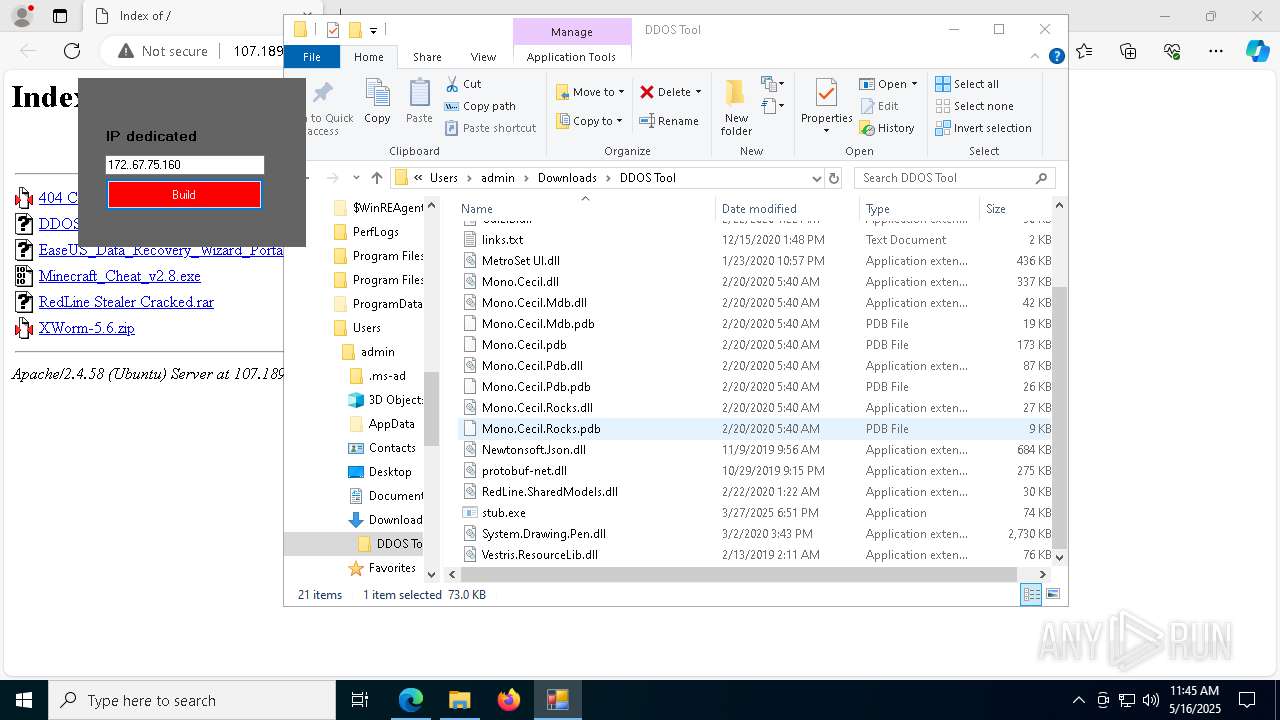The image size is (1280, 720).
Task: Open RedLine Stealer Cracked.rar link
Action: [126, 302]
